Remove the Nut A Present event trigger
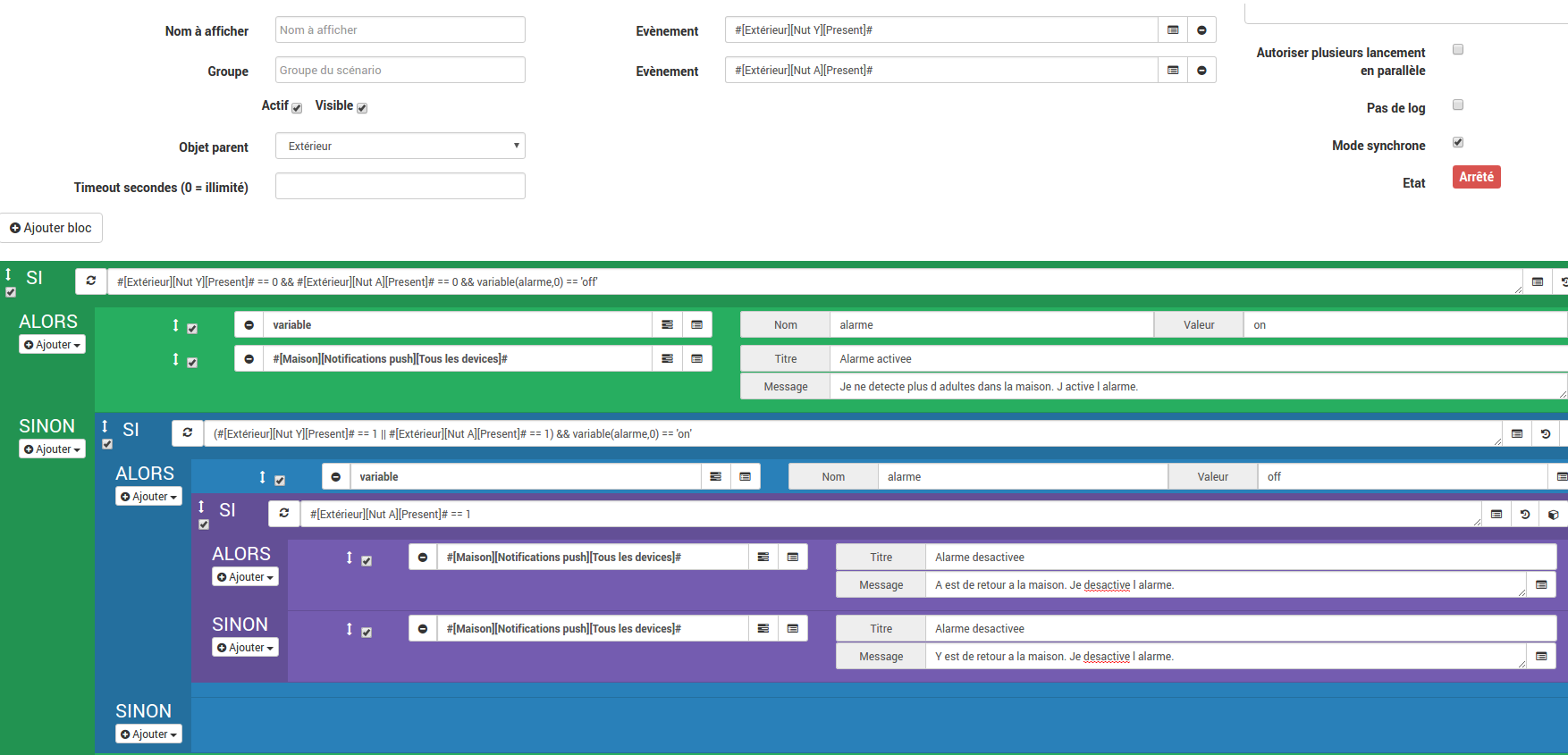Image resolution: width=1568 pixels, height=755 pixels. 1201,71
